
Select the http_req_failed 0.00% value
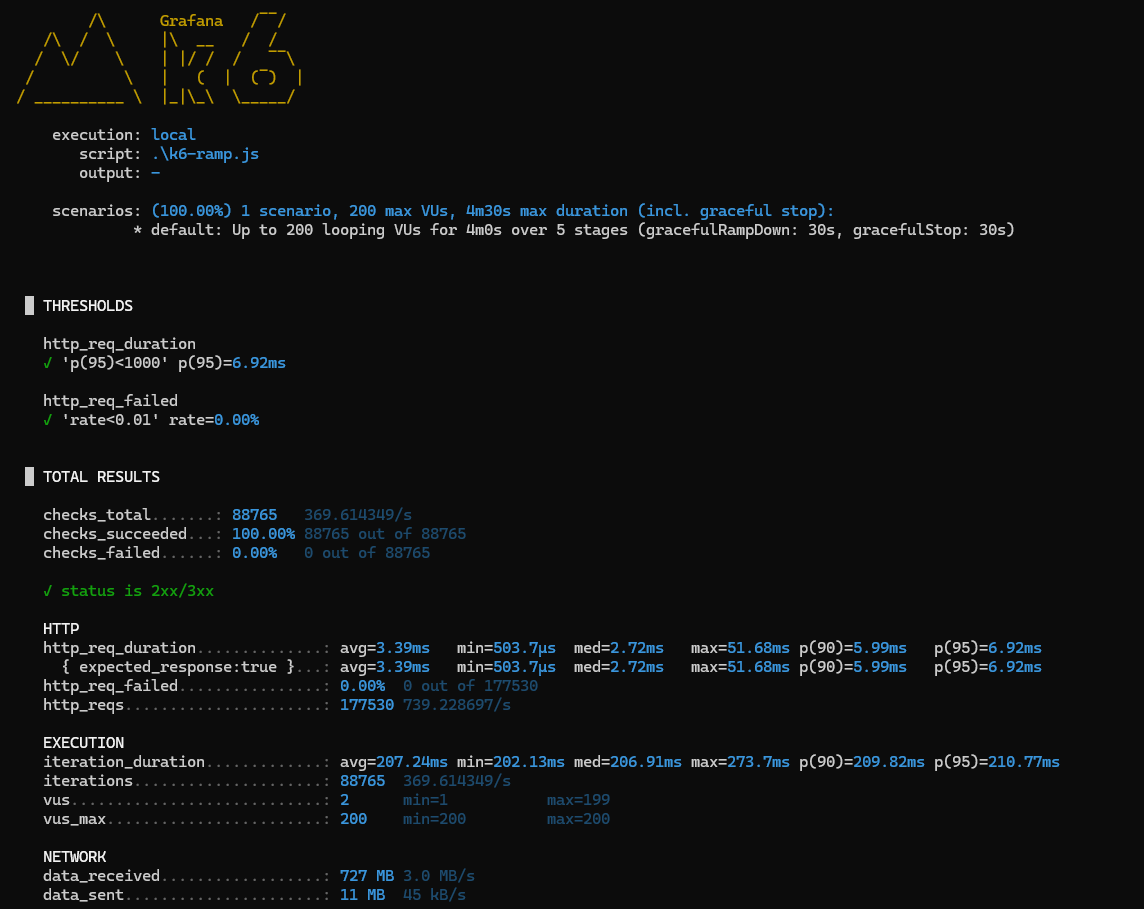(363, 686)
